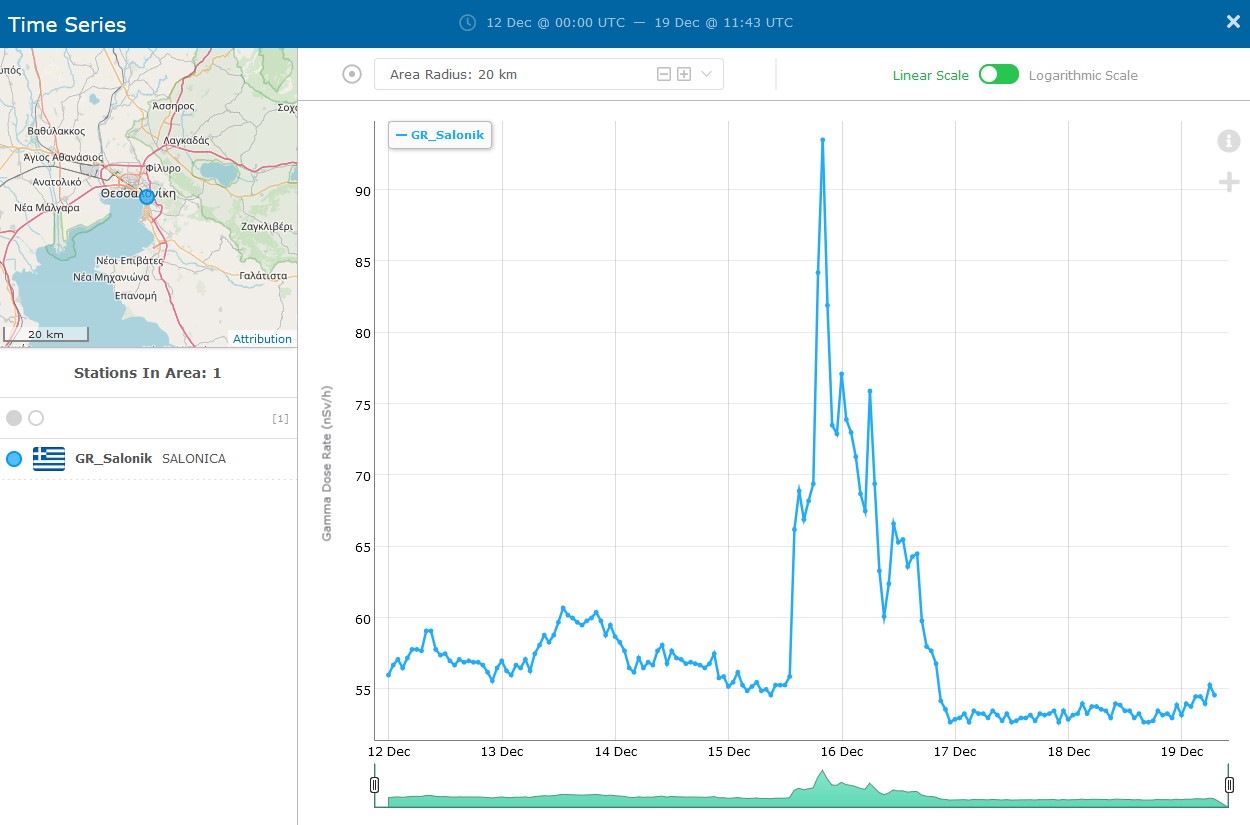Viewport: 1250px width, 825px height.
Task: Open the map Attribution link
Action: (262, 339)
